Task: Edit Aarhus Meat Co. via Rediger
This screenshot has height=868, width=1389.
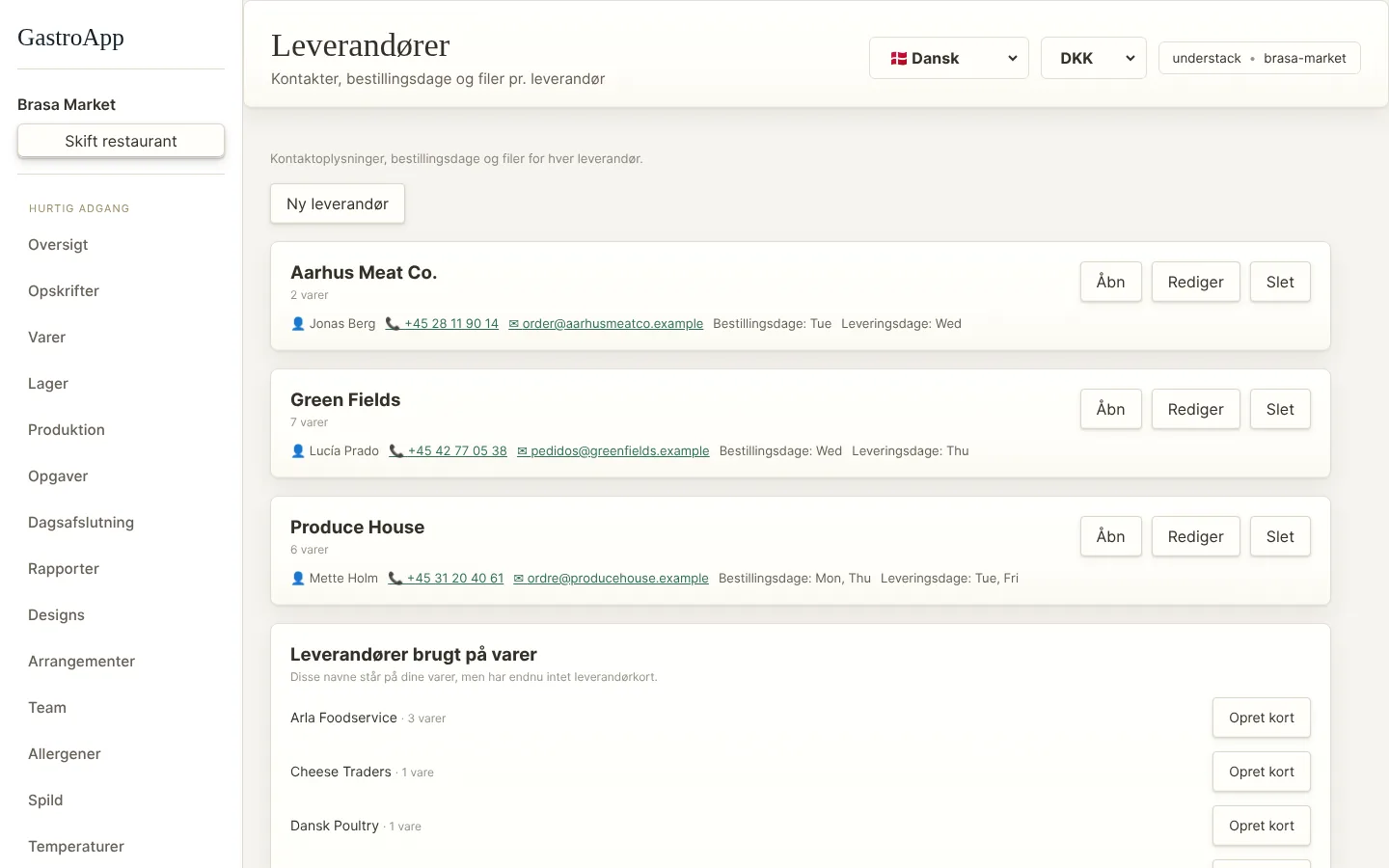Action: pyautogui.click(x=1196, y=282)
